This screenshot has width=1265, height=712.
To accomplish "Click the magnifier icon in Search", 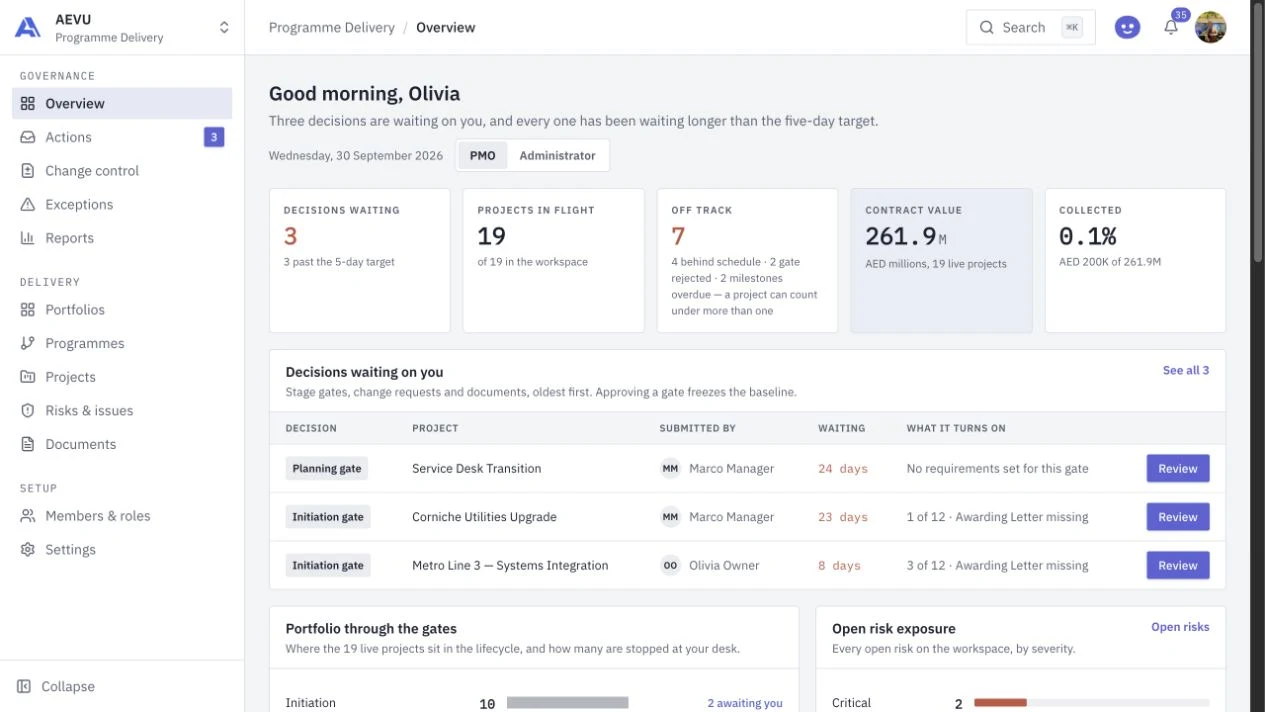I will coord(987,28).
